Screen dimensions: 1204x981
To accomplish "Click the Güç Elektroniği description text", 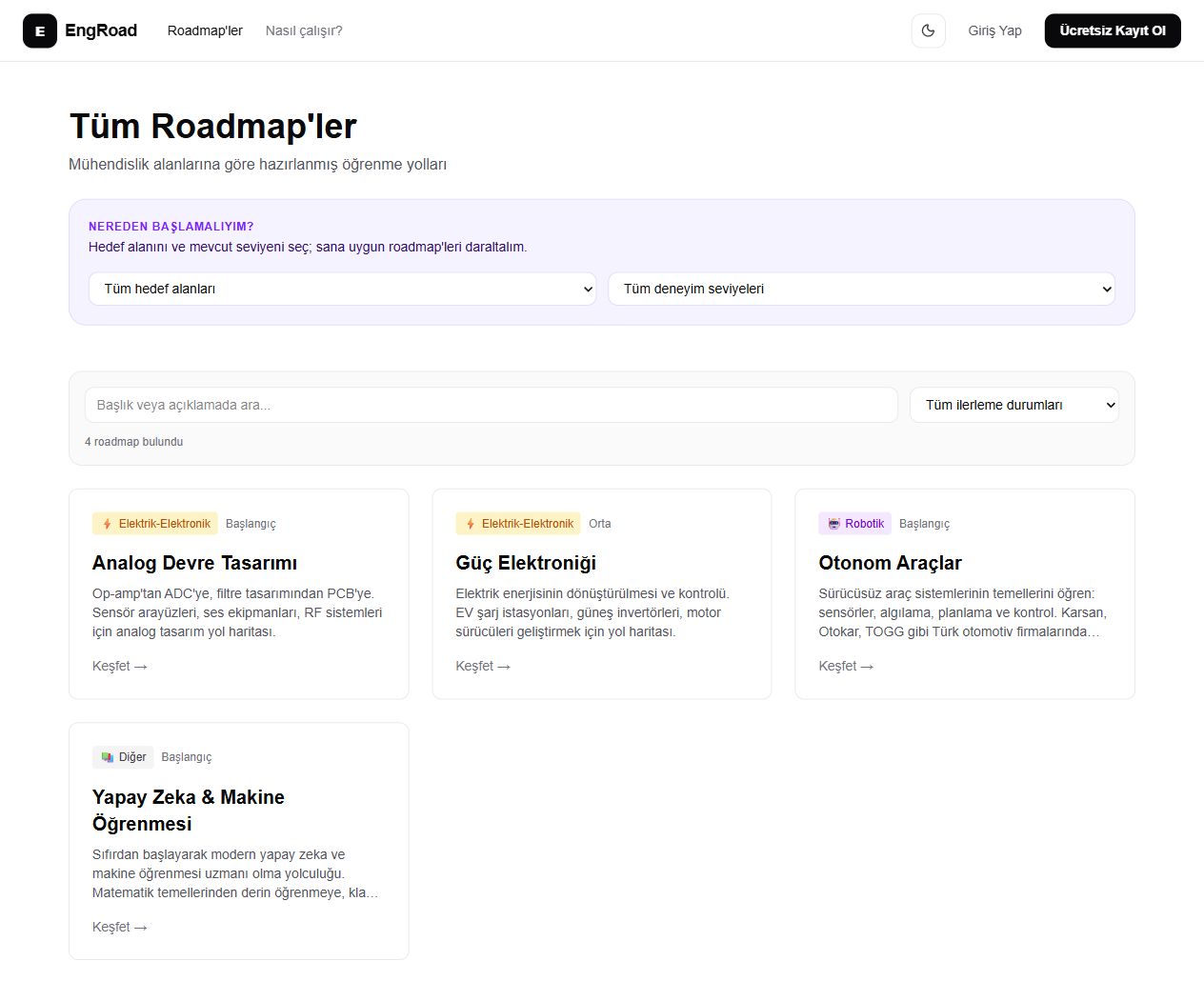I will point(592,612).
